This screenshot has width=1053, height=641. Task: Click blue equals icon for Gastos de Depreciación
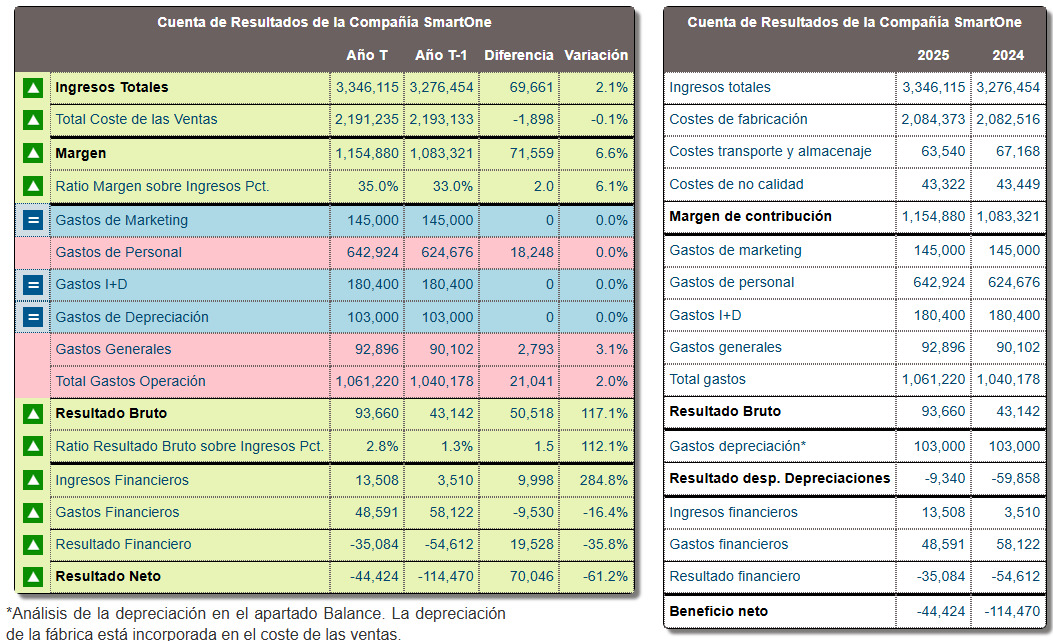coord(33,317)
